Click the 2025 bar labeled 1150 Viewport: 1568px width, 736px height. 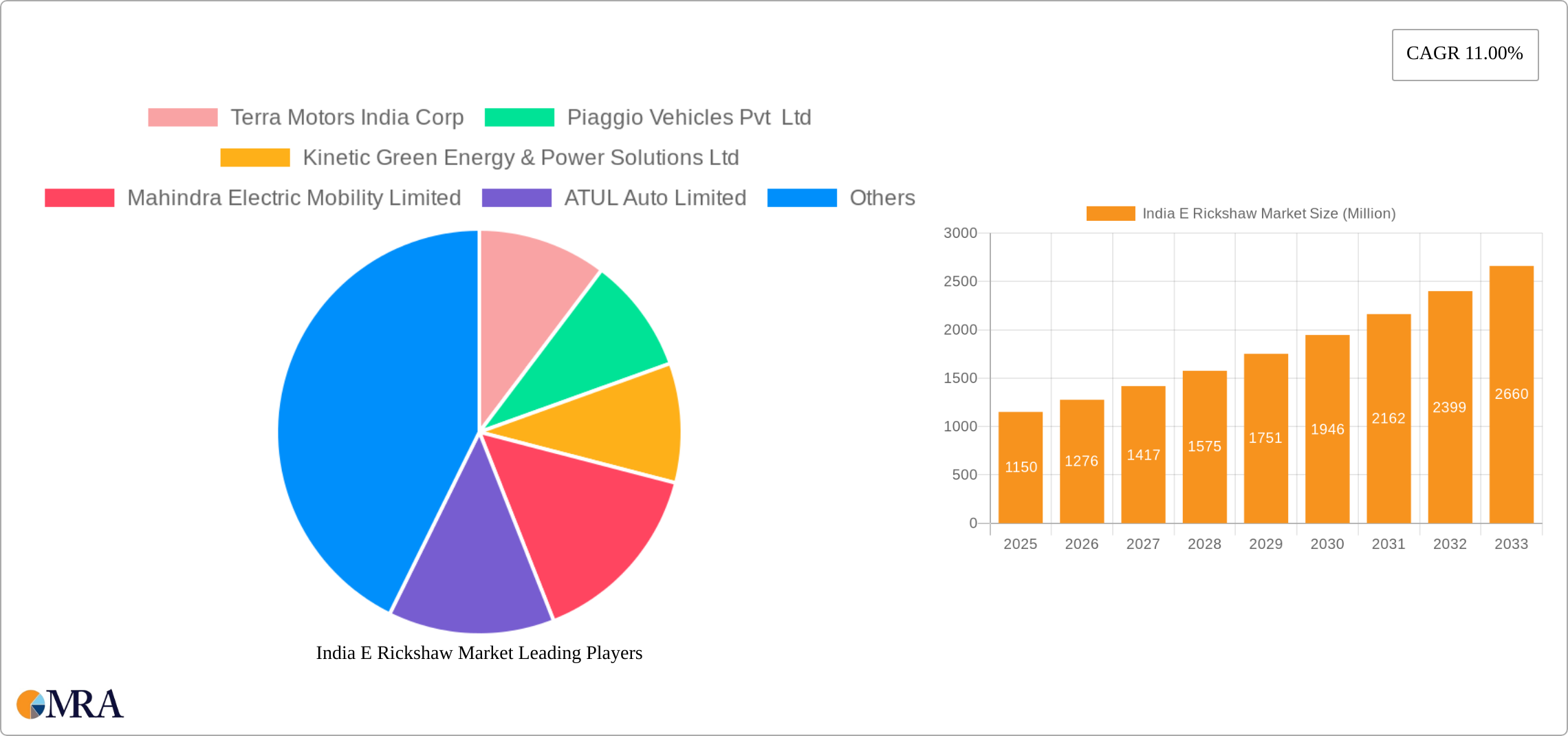1021,468
